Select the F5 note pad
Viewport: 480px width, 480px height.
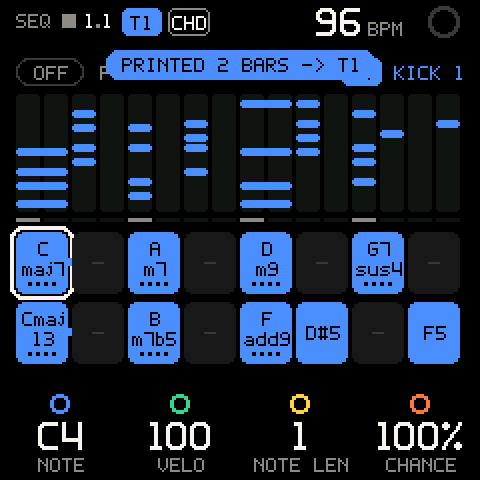[434, 333]
